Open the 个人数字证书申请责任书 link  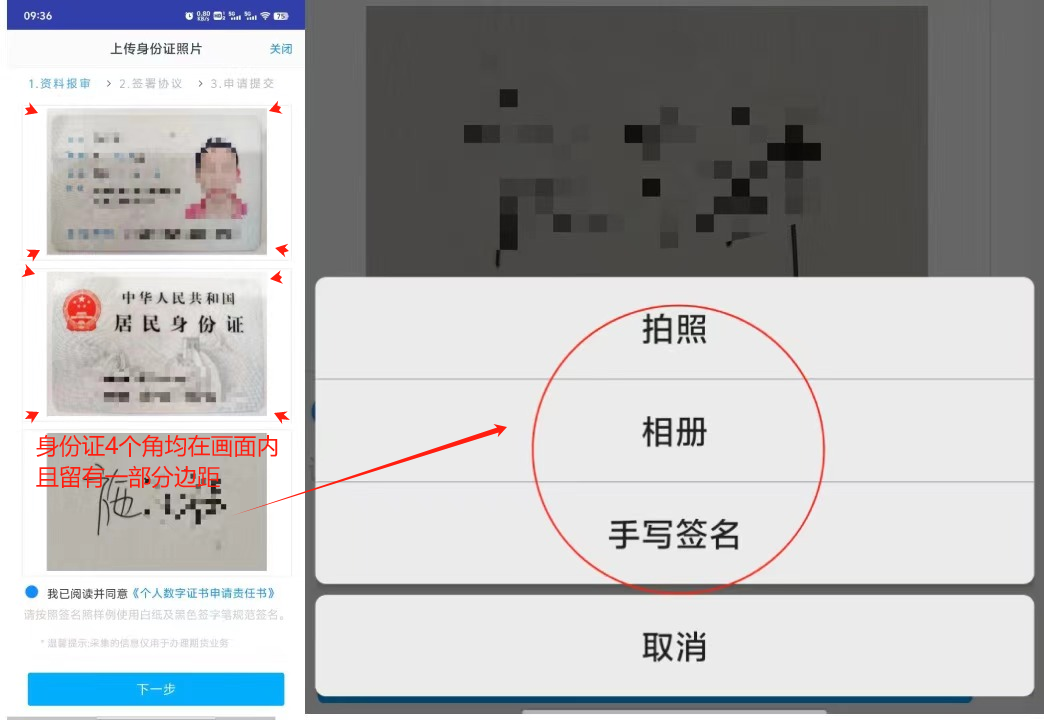pyautogui.click(x=204, y=593)
